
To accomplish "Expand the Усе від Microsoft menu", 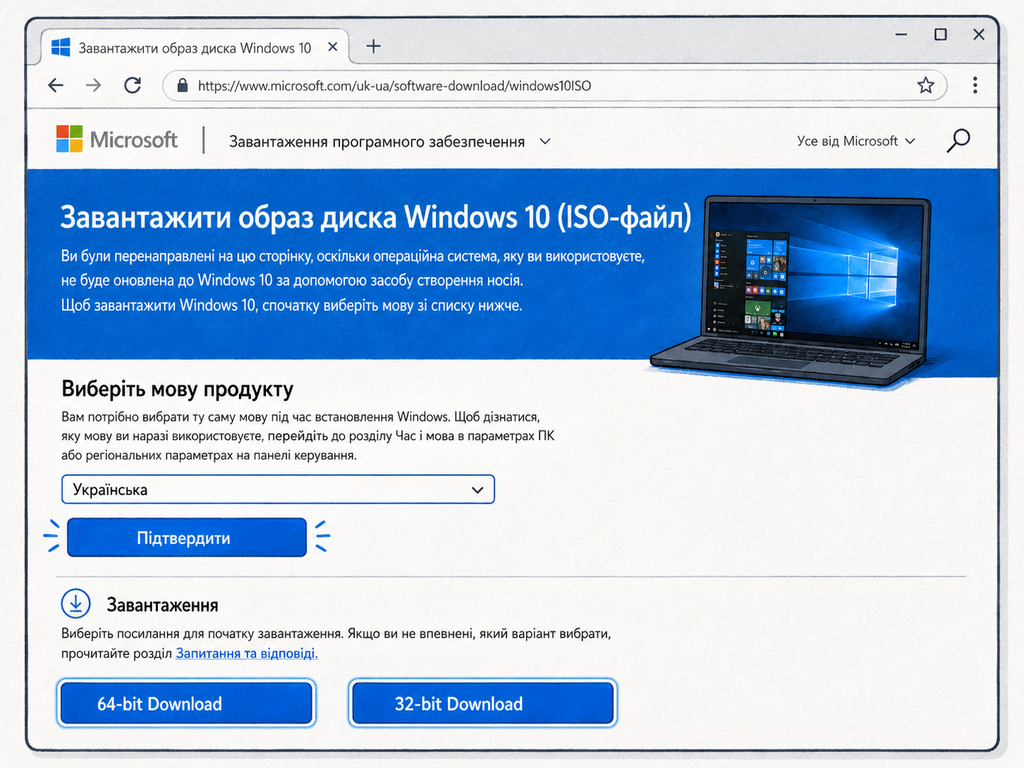I will [x=856, y=141].
